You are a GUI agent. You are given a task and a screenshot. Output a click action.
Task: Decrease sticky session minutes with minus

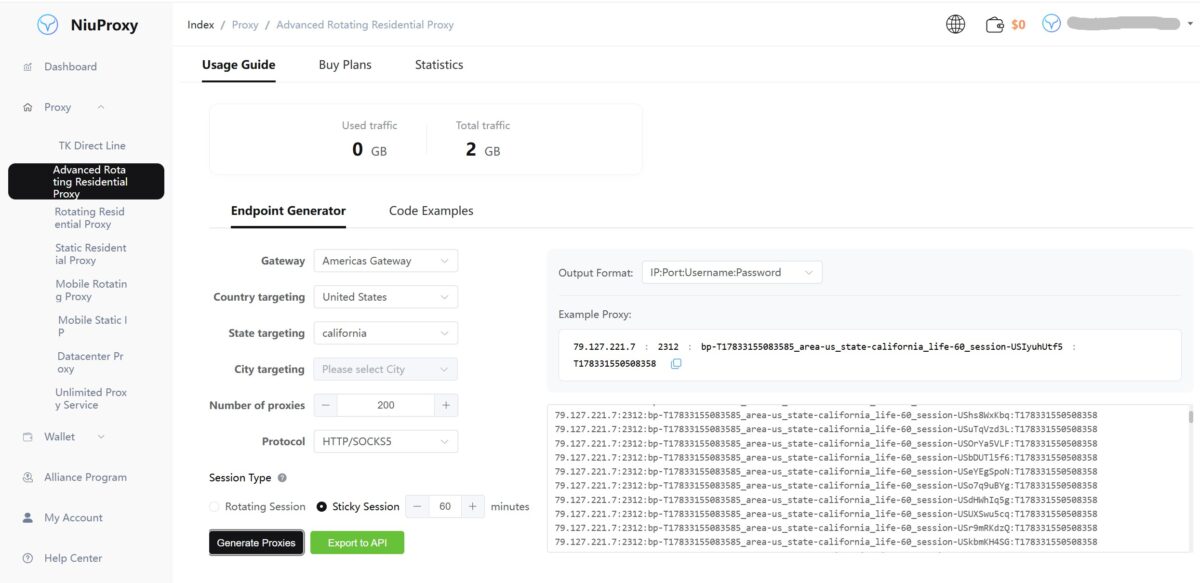418,506
